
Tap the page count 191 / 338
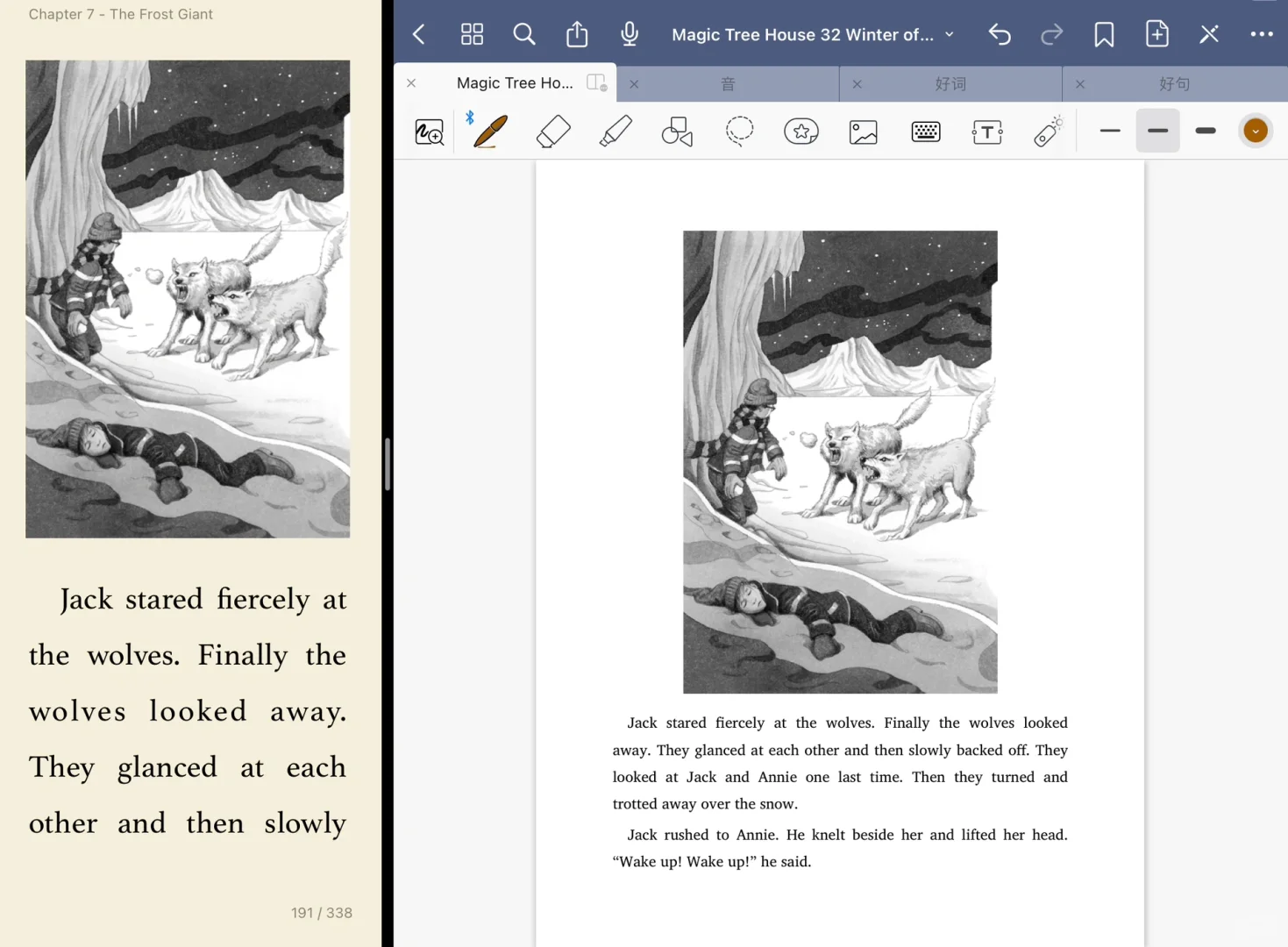(x=322, y=913)
